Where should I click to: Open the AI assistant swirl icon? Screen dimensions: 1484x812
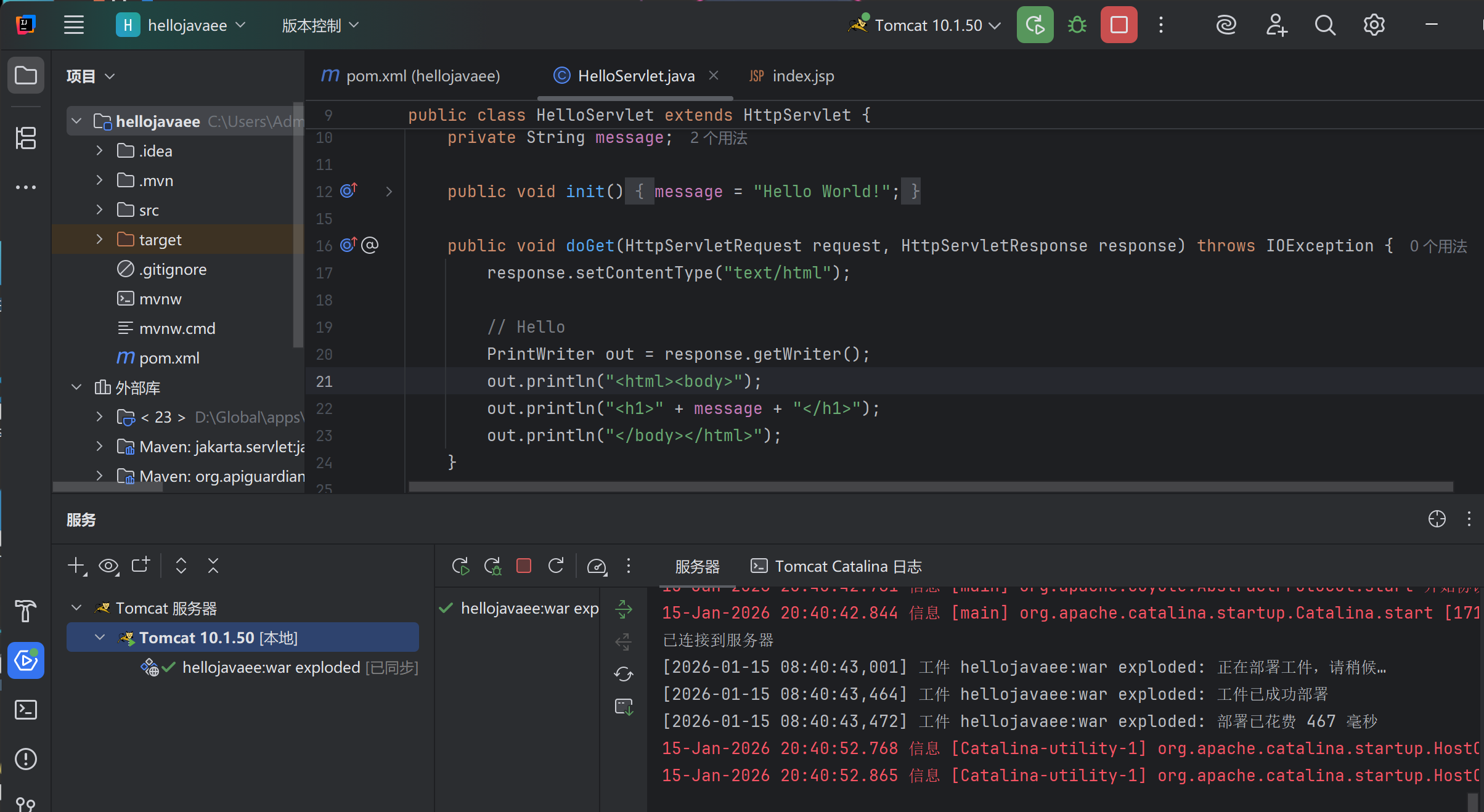tap(1226, 25)
